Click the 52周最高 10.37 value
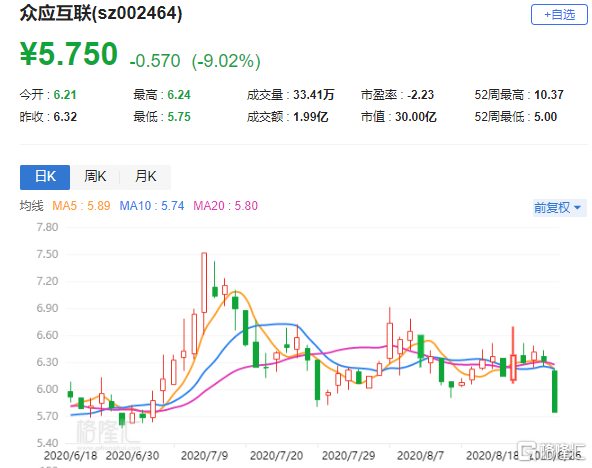Image resolution: width=592 pixels, height=468 pixels. 519,95
